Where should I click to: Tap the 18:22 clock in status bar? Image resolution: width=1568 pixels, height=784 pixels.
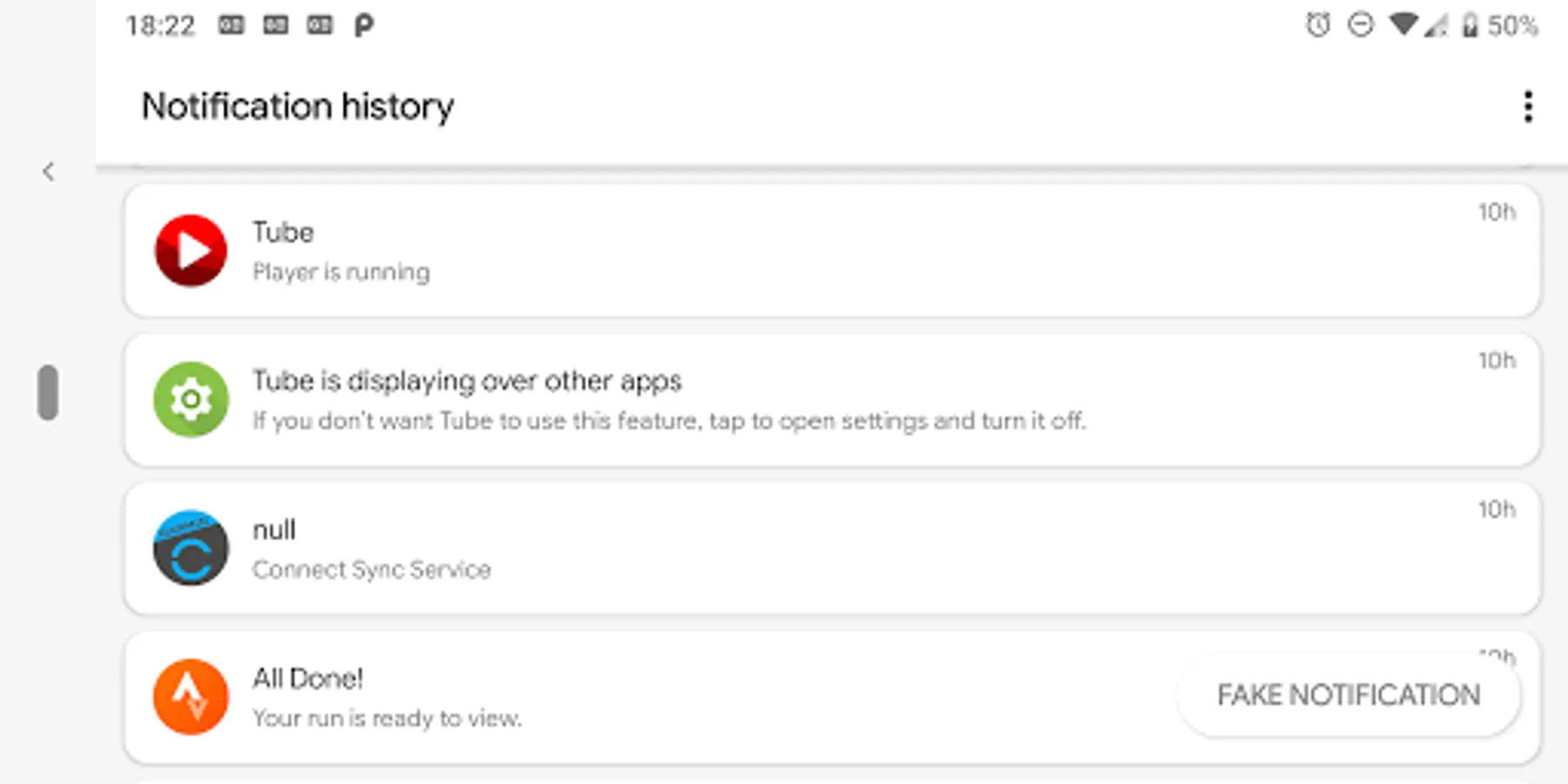pyautogui.click(x=160, y=25)
